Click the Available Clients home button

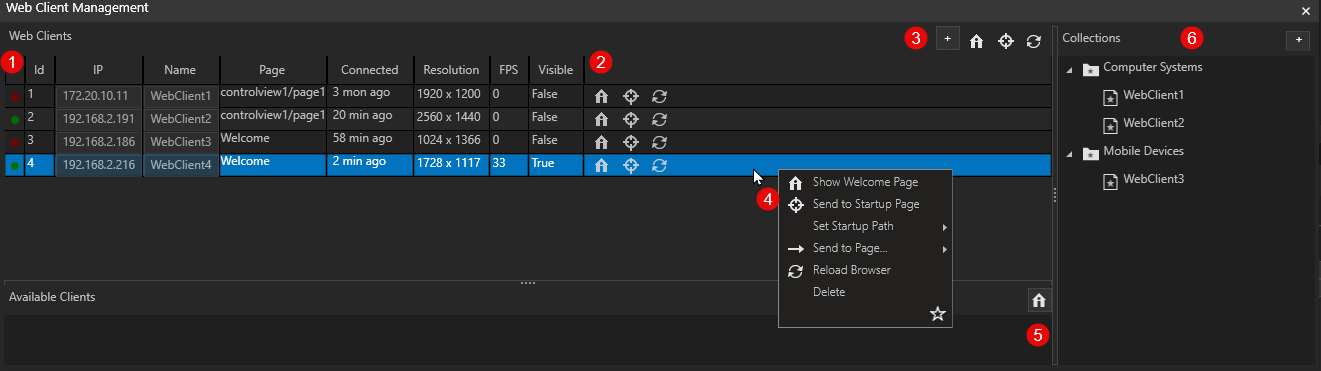pyautogui.click(x=1039, y=299)
